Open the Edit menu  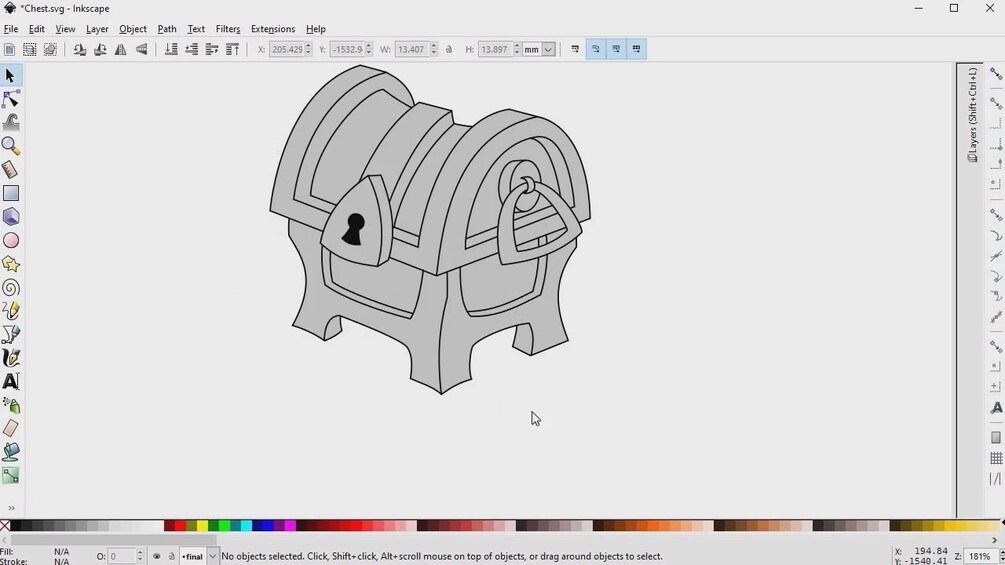click(37, 29)
